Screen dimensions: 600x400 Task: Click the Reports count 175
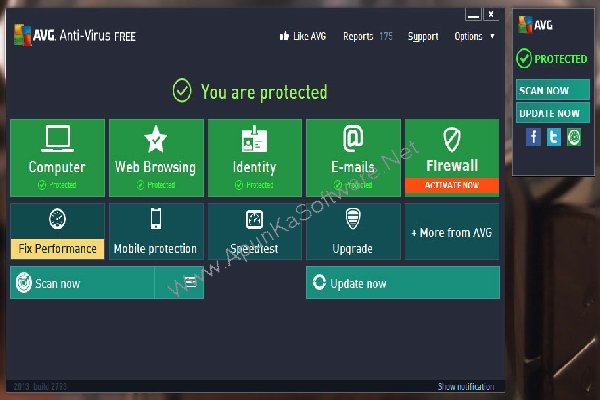coord(386,36)
